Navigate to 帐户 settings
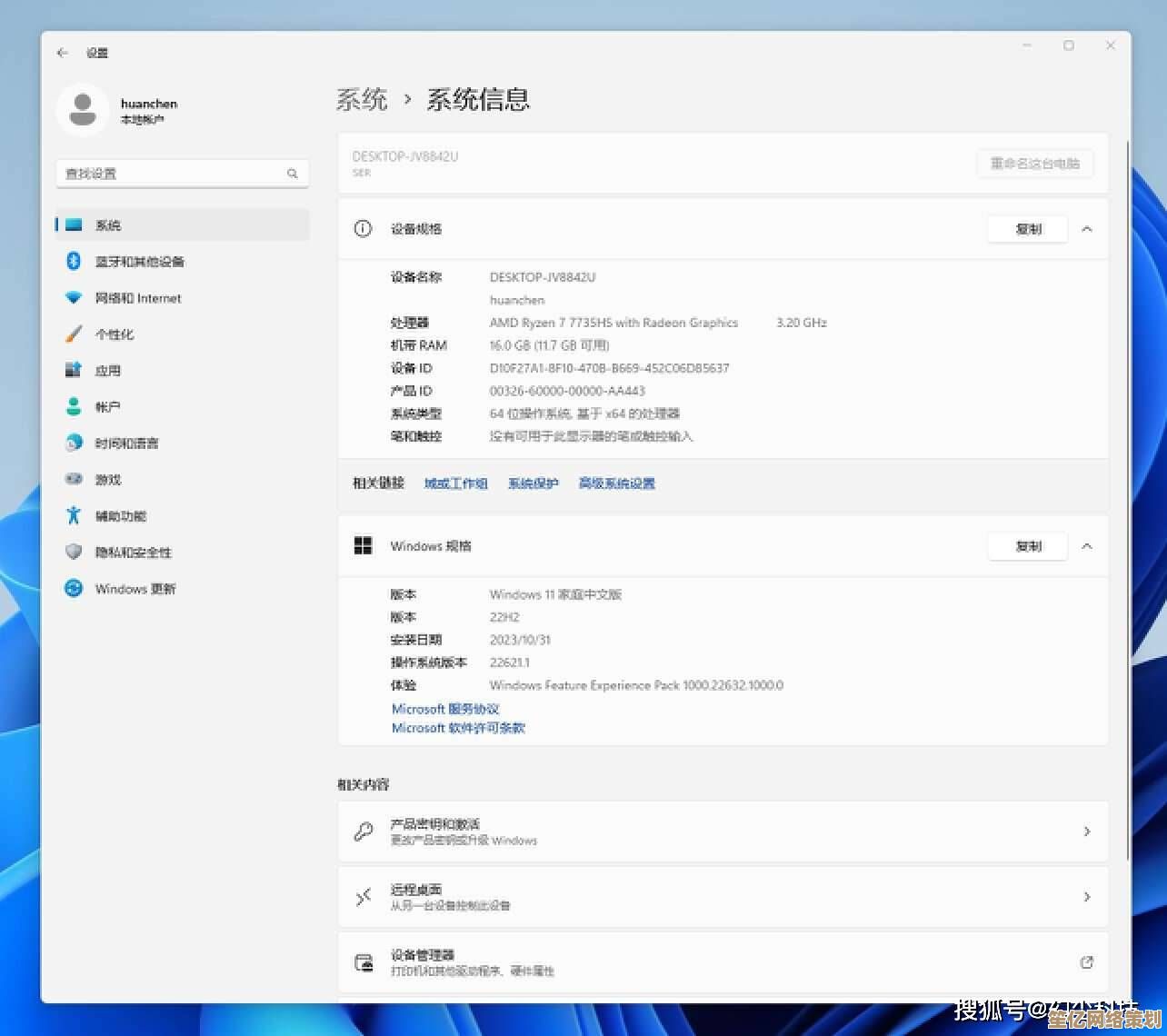 [x=183, y=406]
